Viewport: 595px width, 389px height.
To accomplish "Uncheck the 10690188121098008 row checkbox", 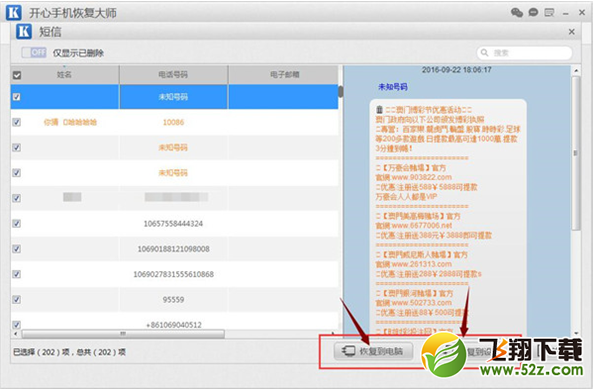I will pos(17,249).
